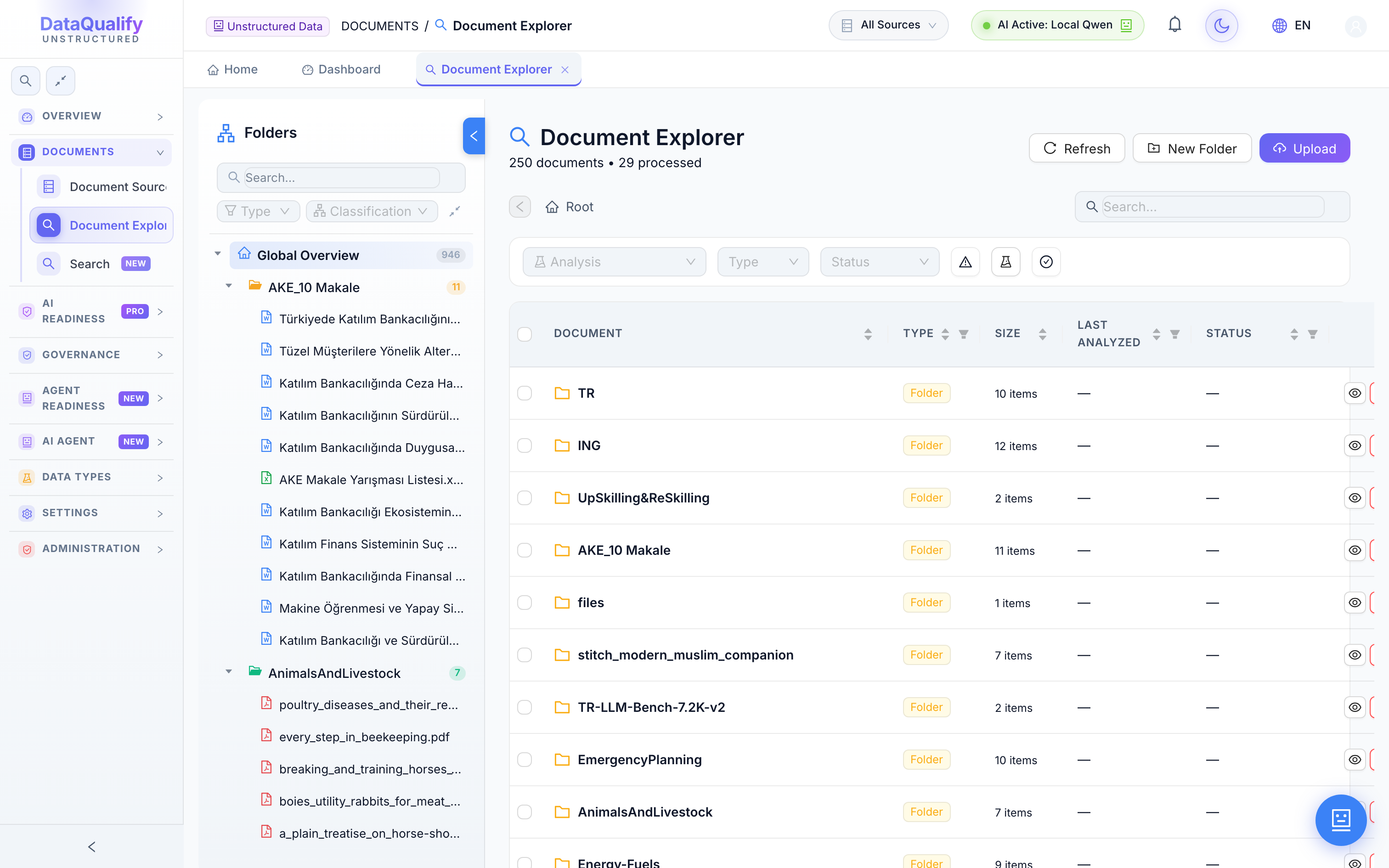Check the AKE_10 Makale row checkbox
This screenshot has height=868, width=1389.
coord(525,550)
